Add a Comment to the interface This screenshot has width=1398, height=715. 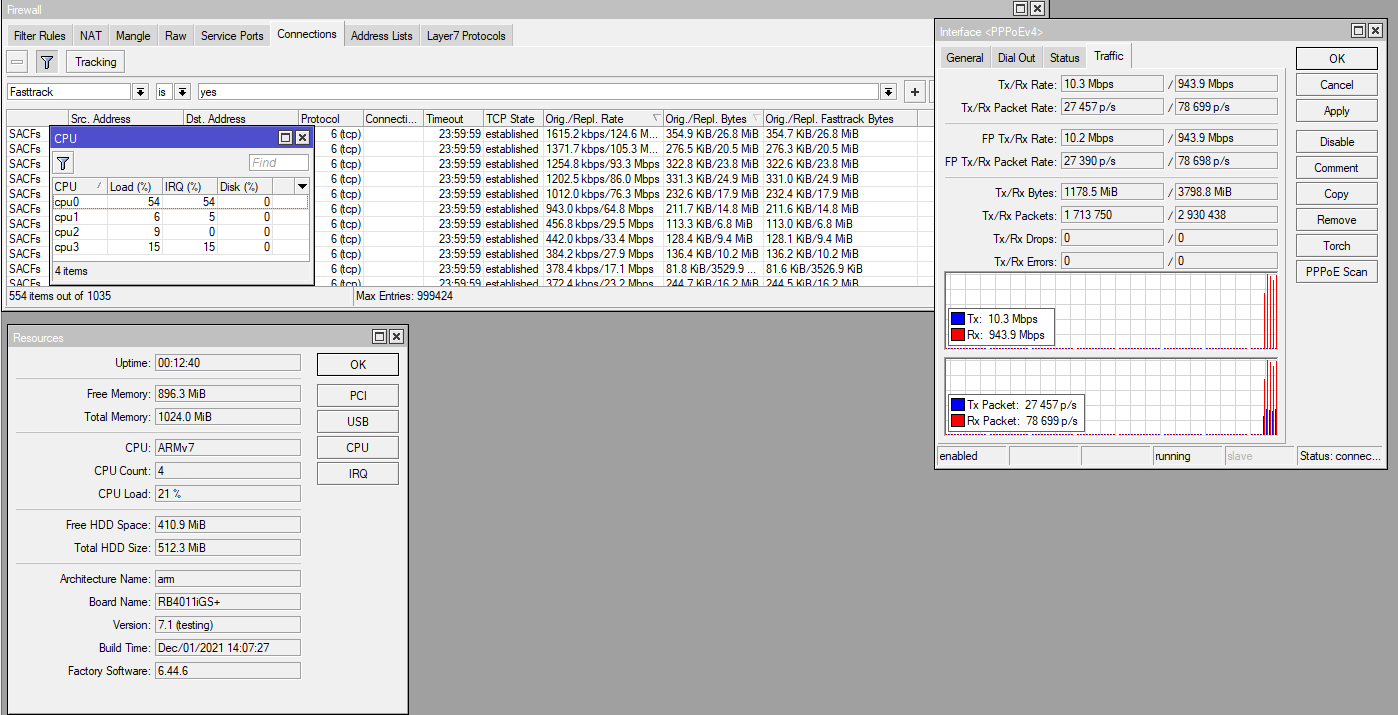click(x=1337, y=168)
